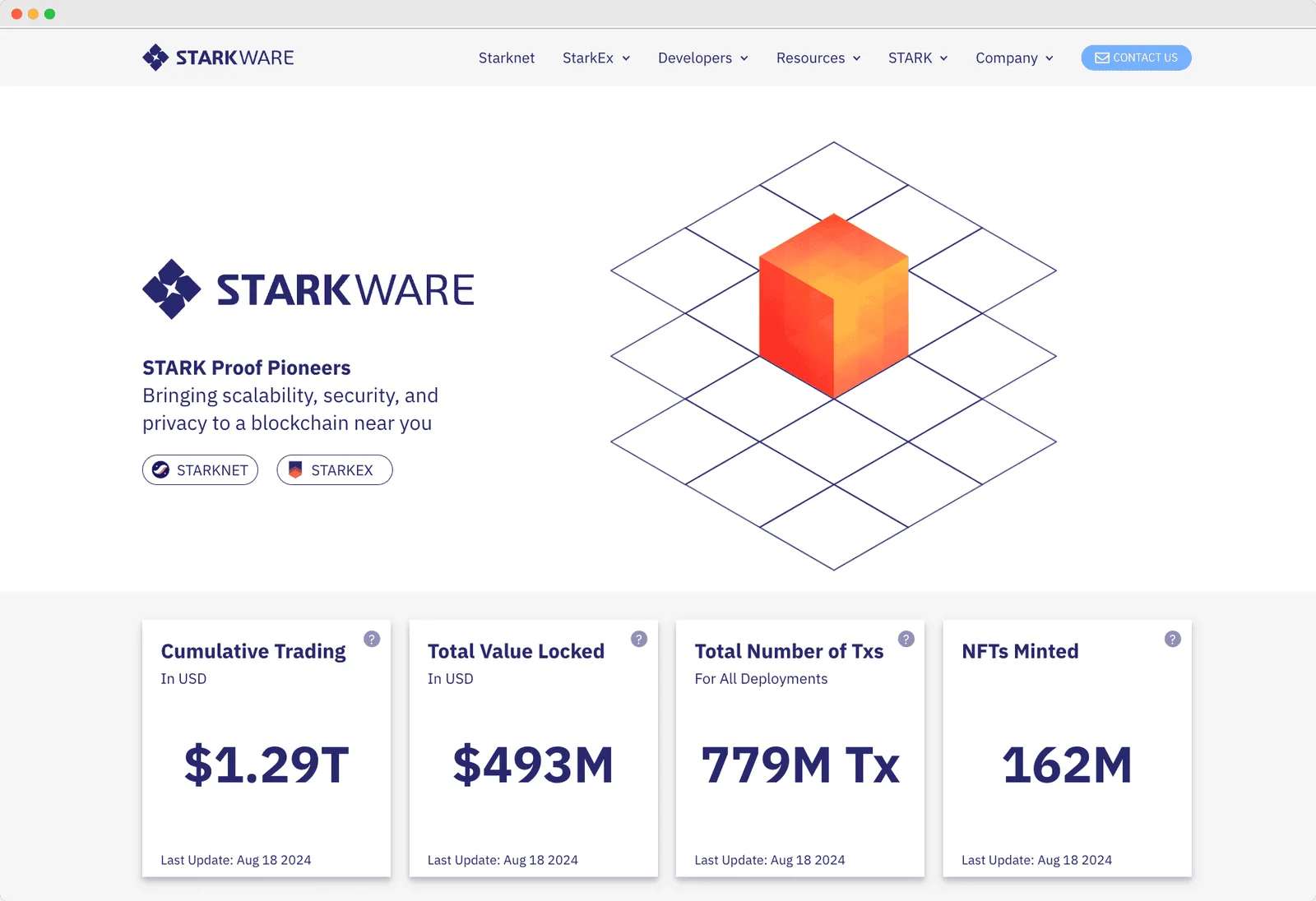Click the large StarkWare logo in hero section
Viewport: 1316px width, 901px height.
[308, 289]
